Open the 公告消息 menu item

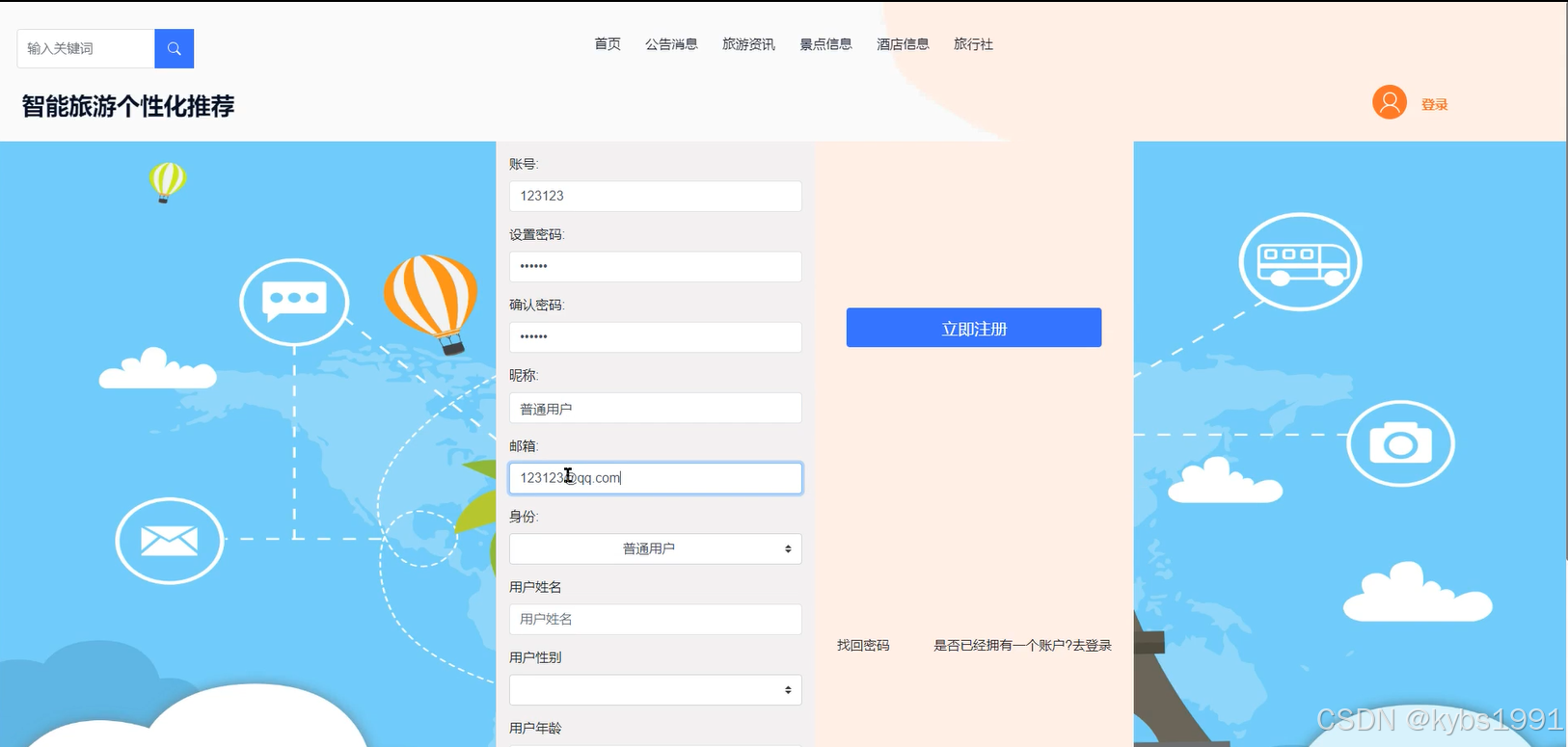pyautogui.click(x=671, y=44)
